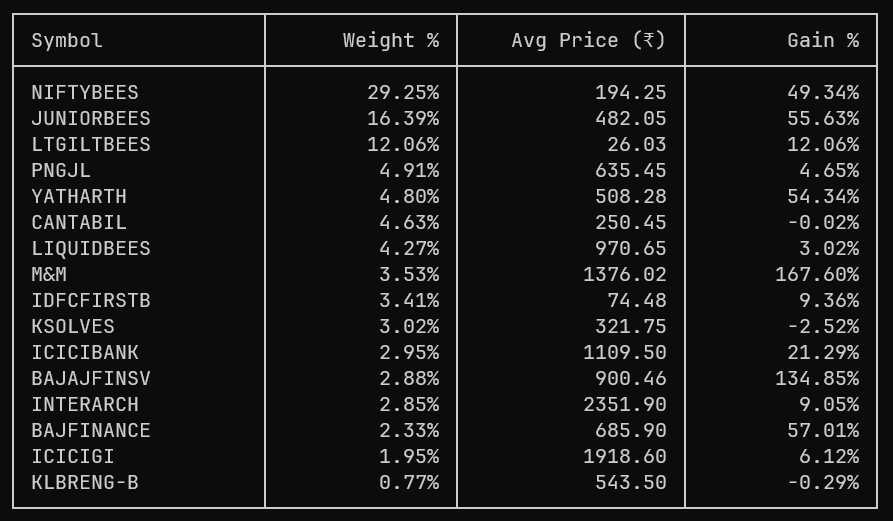The width and height of the screenshot is (893, 521).
Task: Select the INTERARCH symbol
Action: (x=85, y=405)
